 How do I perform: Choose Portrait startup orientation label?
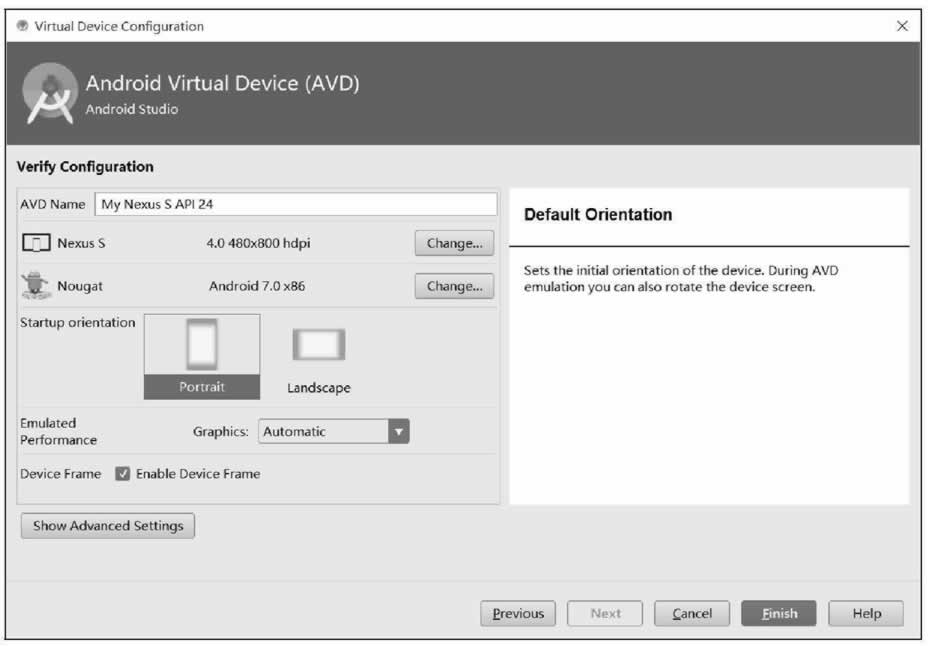(x=202, y=387)
